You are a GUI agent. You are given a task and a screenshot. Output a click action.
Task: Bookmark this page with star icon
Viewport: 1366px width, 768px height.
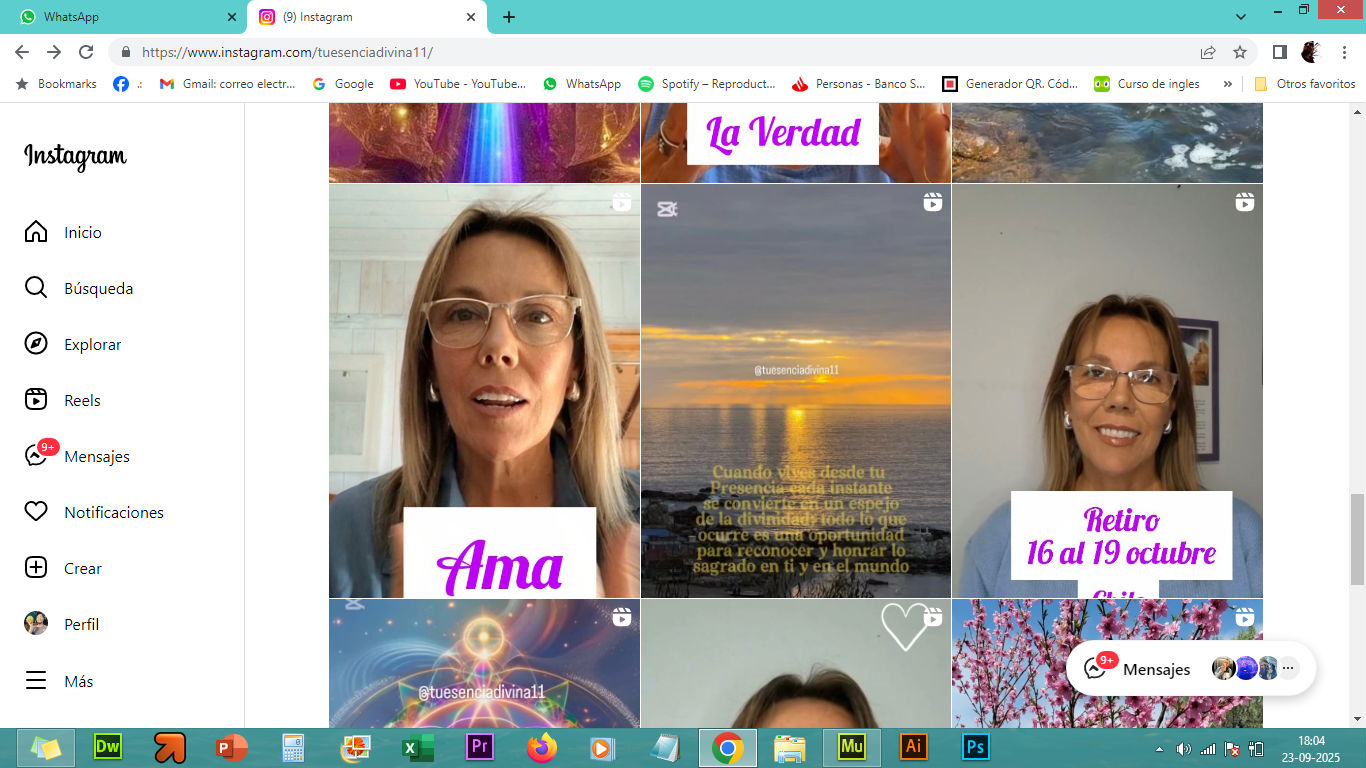[x=1240, y=52]
